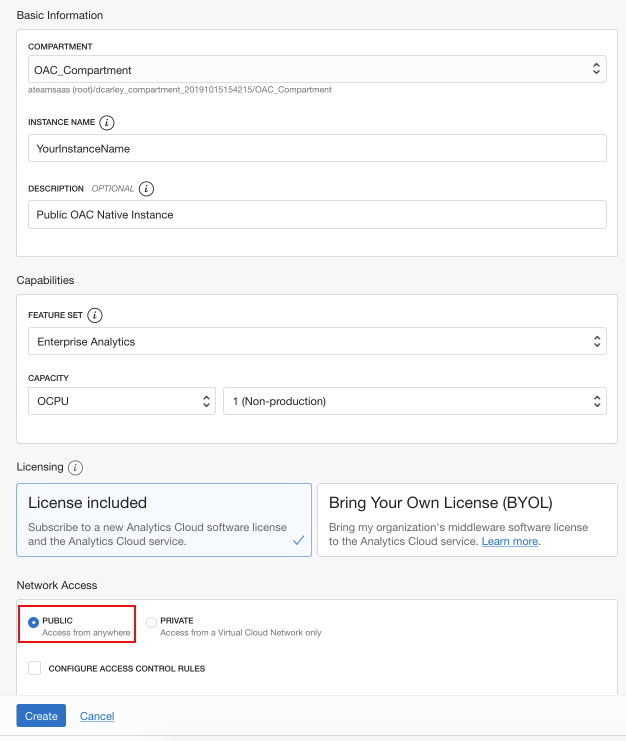Viewport: 626px width, 741px height.
Task: Click checkmark icon on License included card
Action: [298, 540]
